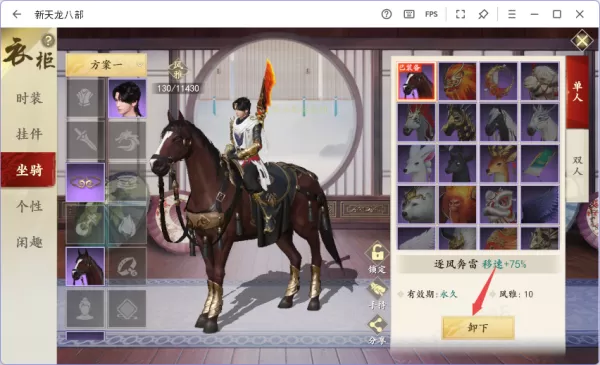Click the 风雅: 10 value text
The height and width of the screenshot is (365, 600).
tap(516, 294)
